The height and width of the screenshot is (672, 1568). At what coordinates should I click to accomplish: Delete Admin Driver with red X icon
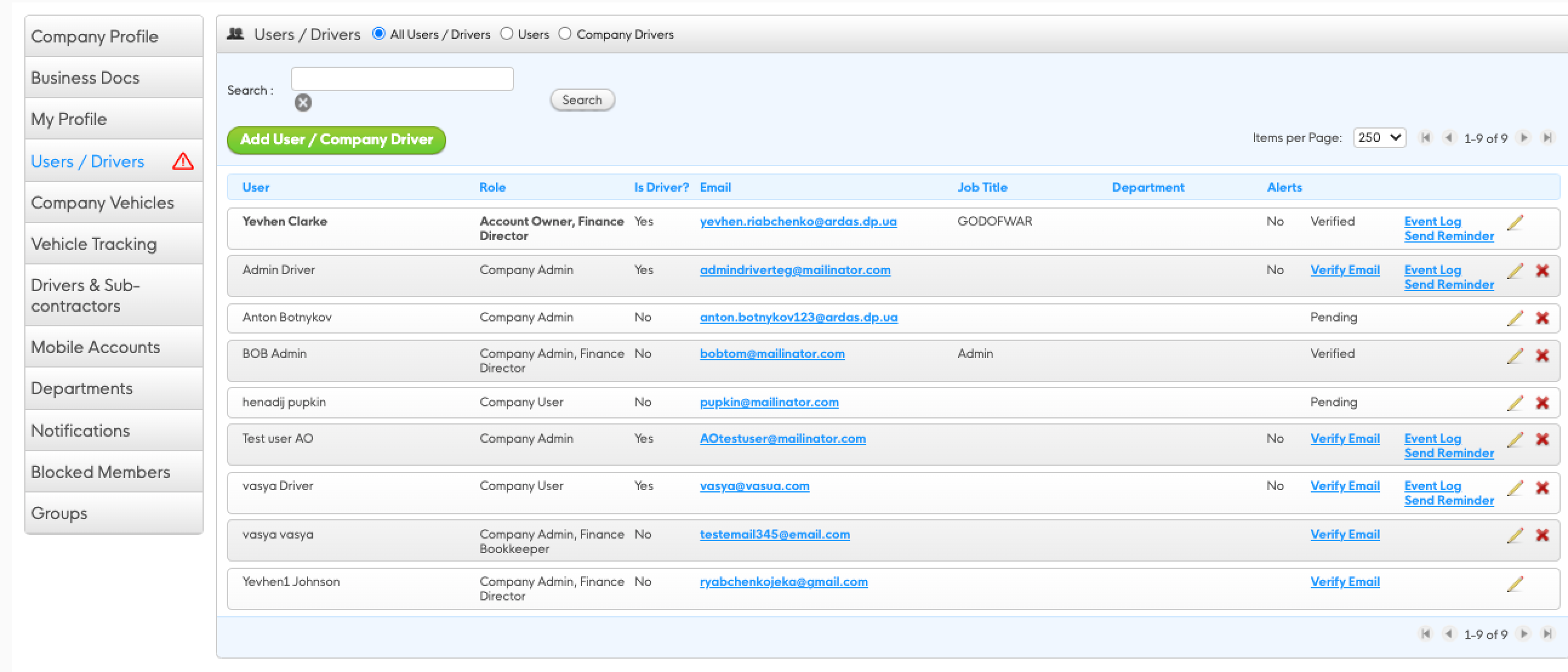tap(1542, 271)
